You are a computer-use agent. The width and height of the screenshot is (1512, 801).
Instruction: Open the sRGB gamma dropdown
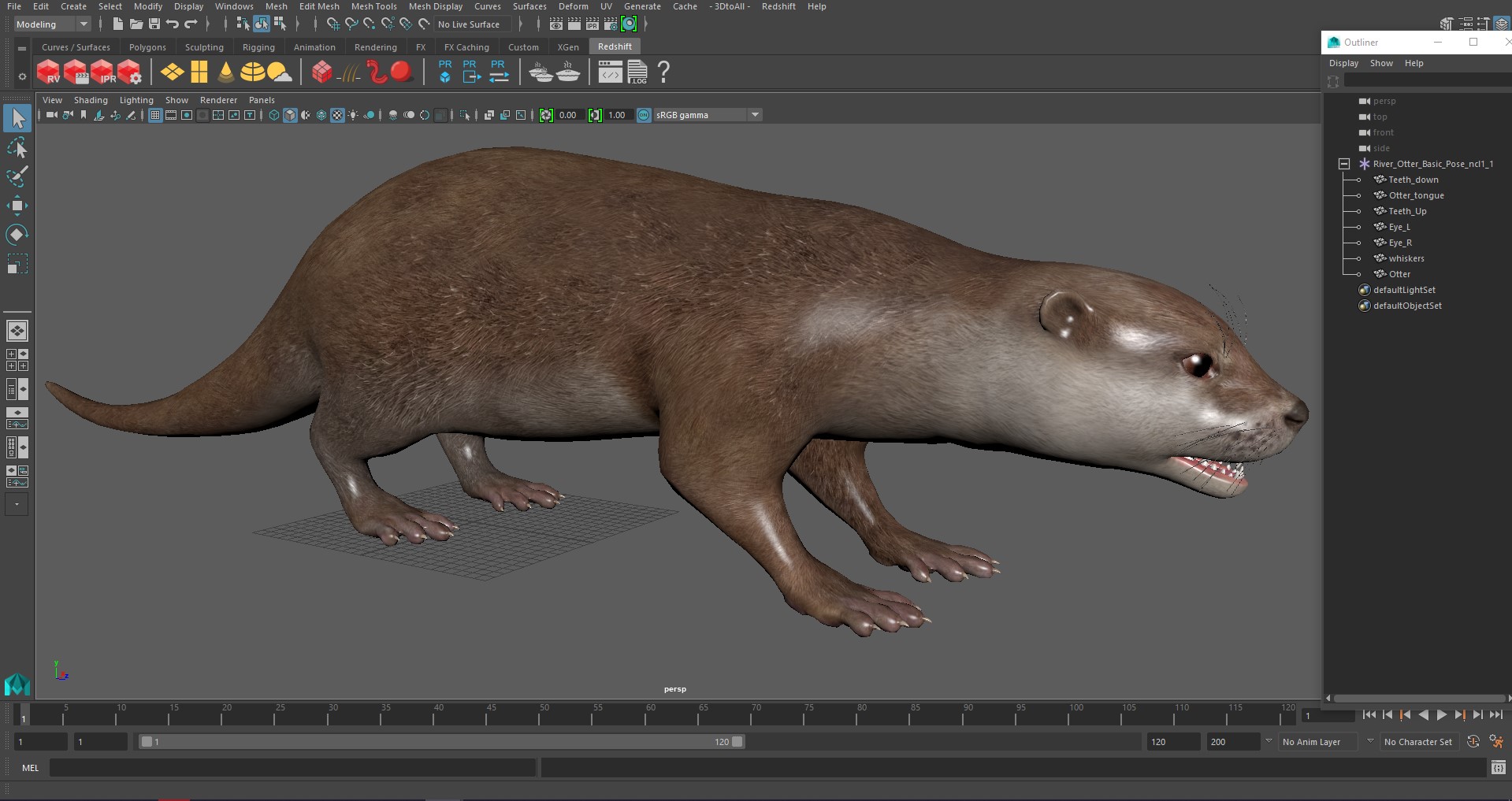pyautogui.click(x=708, y=115)
